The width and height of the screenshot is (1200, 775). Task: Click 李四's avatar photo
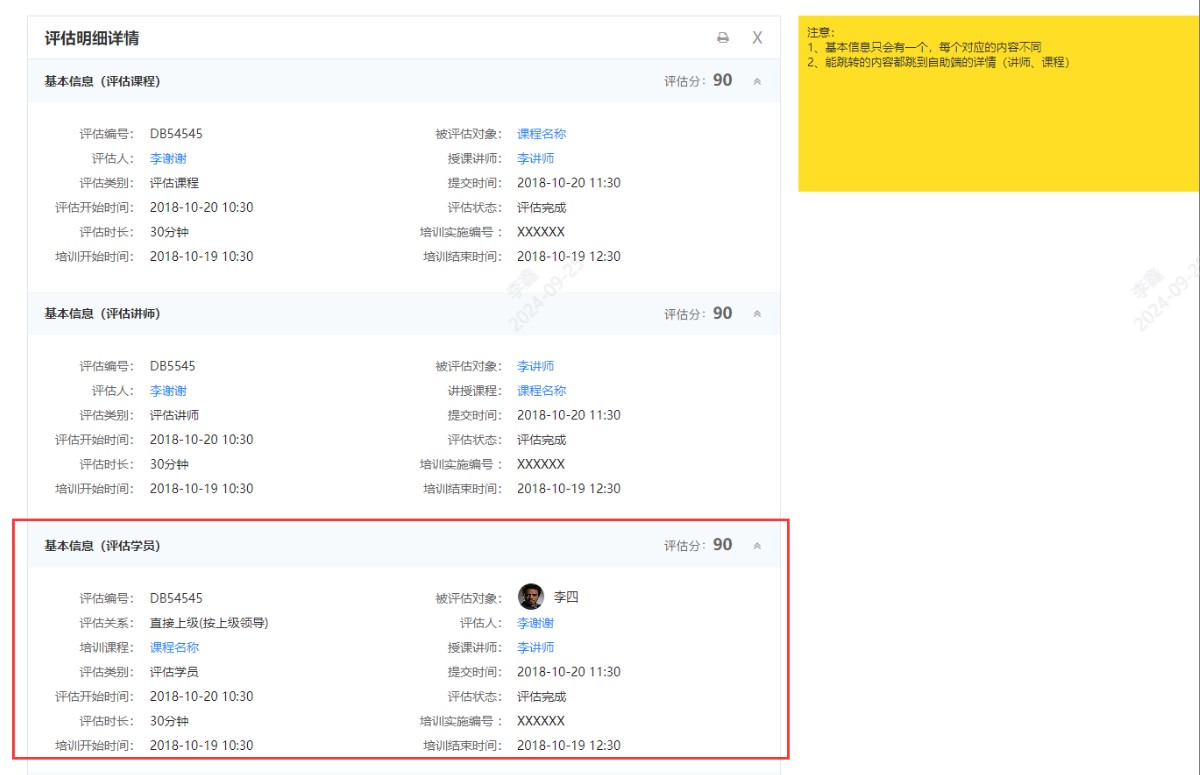(x=530, y=596)
